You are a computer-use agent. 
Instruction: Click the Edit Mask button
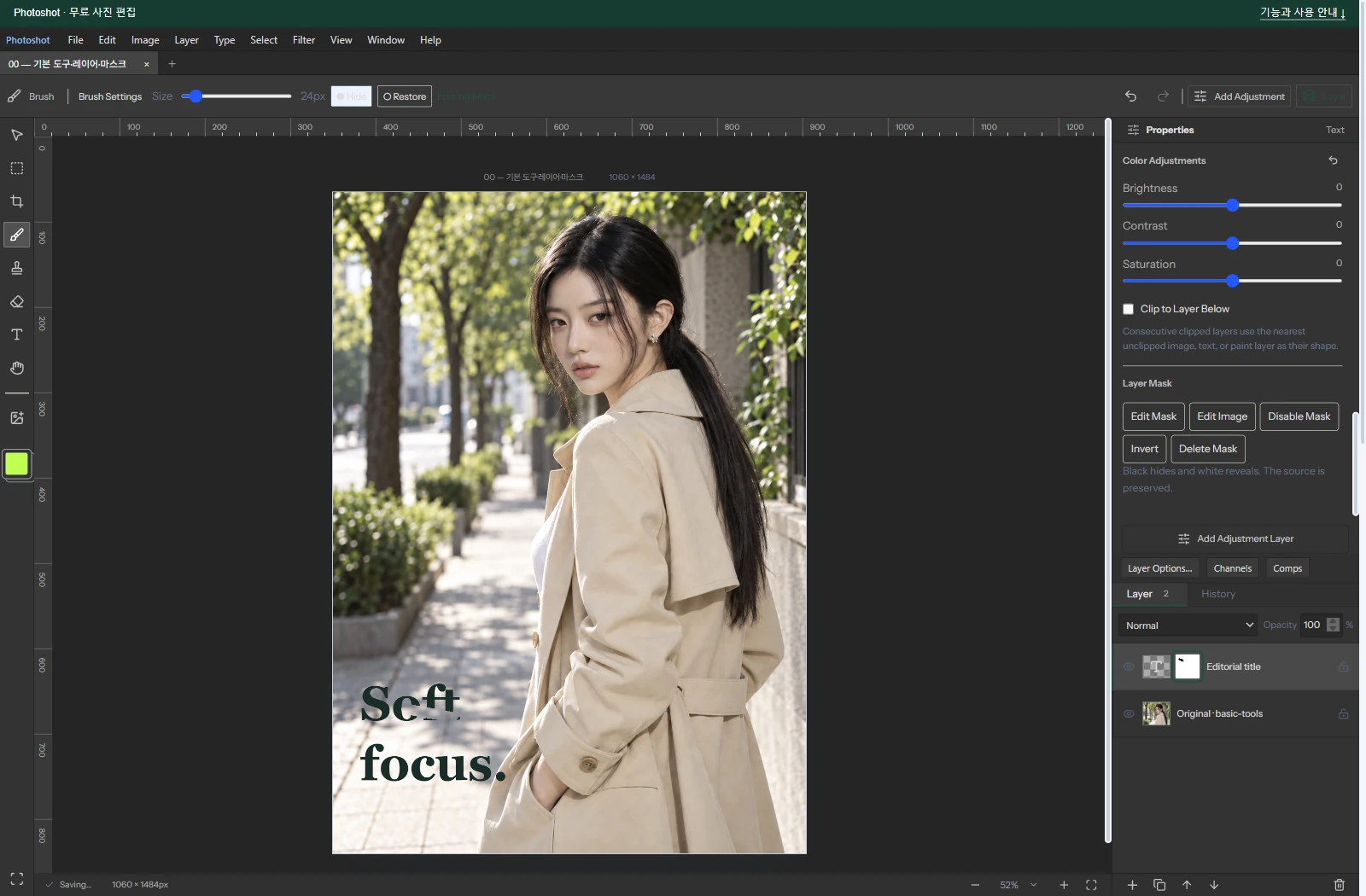[x=1153, y=416]
